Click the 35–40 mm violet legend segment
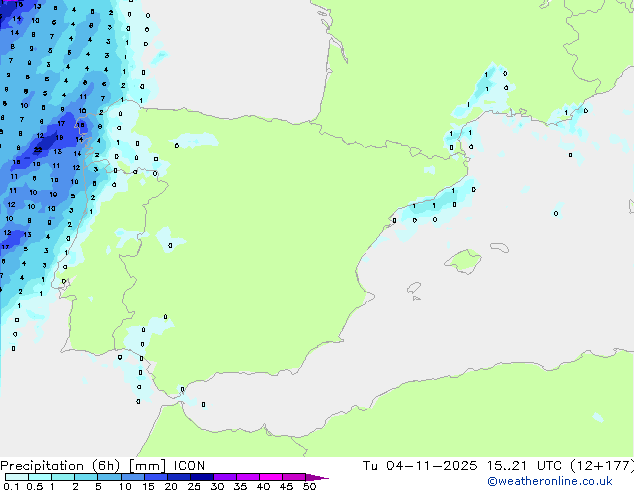The height and width of the screenshot is (490, 634). click(x=248, y=477)
